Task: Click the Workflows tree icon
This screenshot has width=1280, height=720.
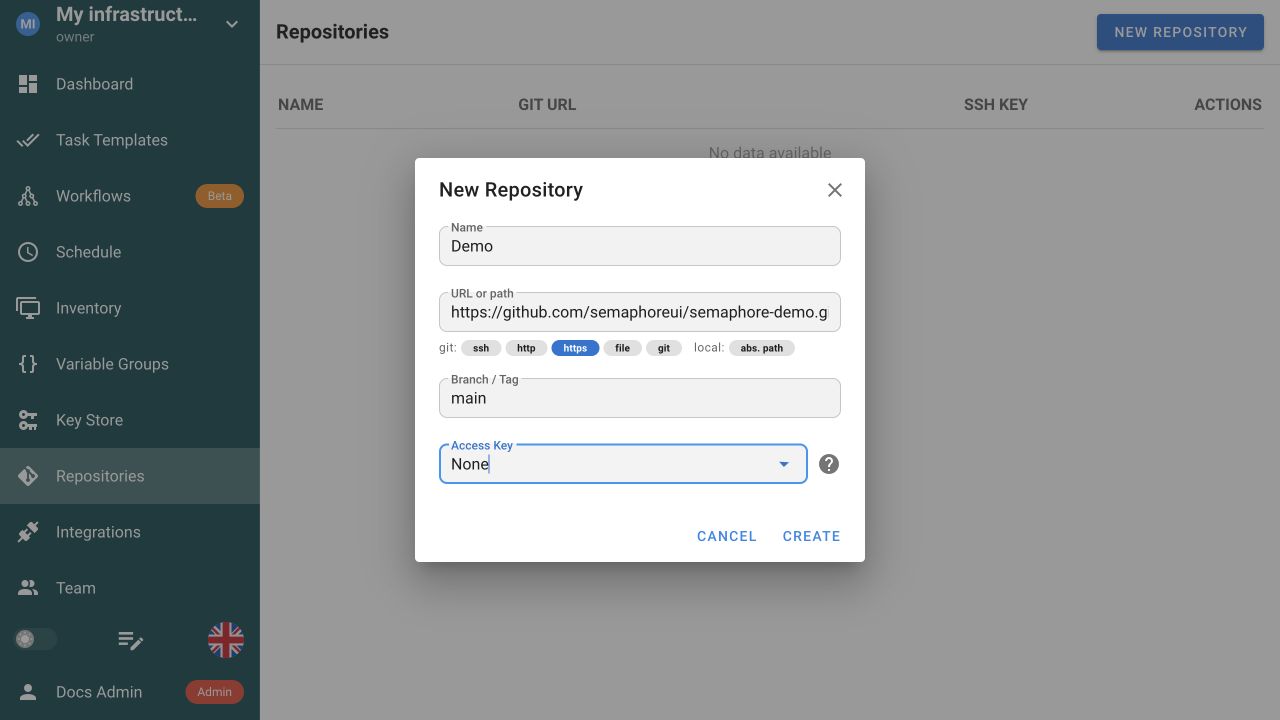Action: point(28,196)
